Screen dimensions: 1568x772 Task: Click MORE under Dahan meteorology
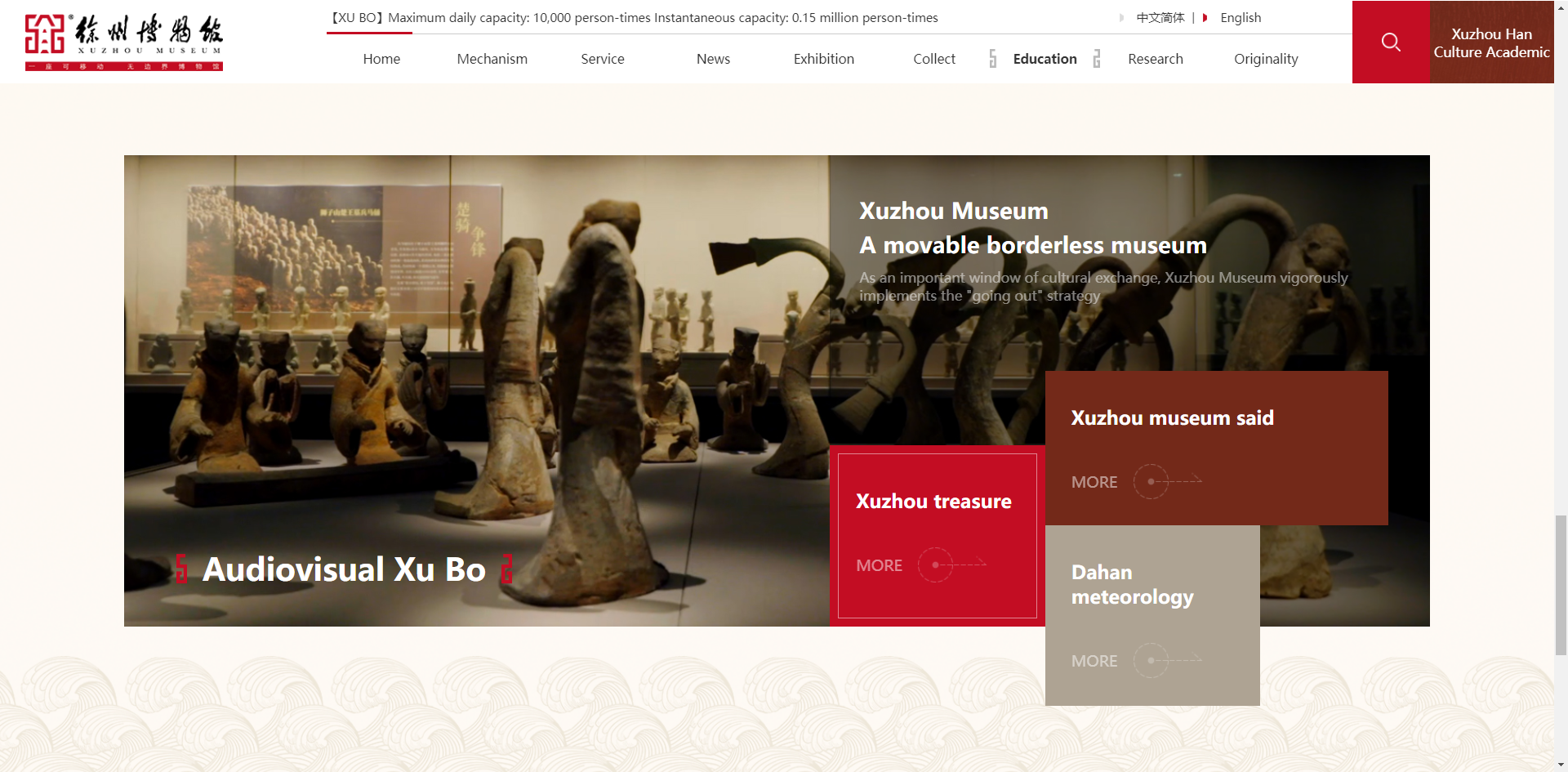pyautogui.click(x=1094, y=661)
